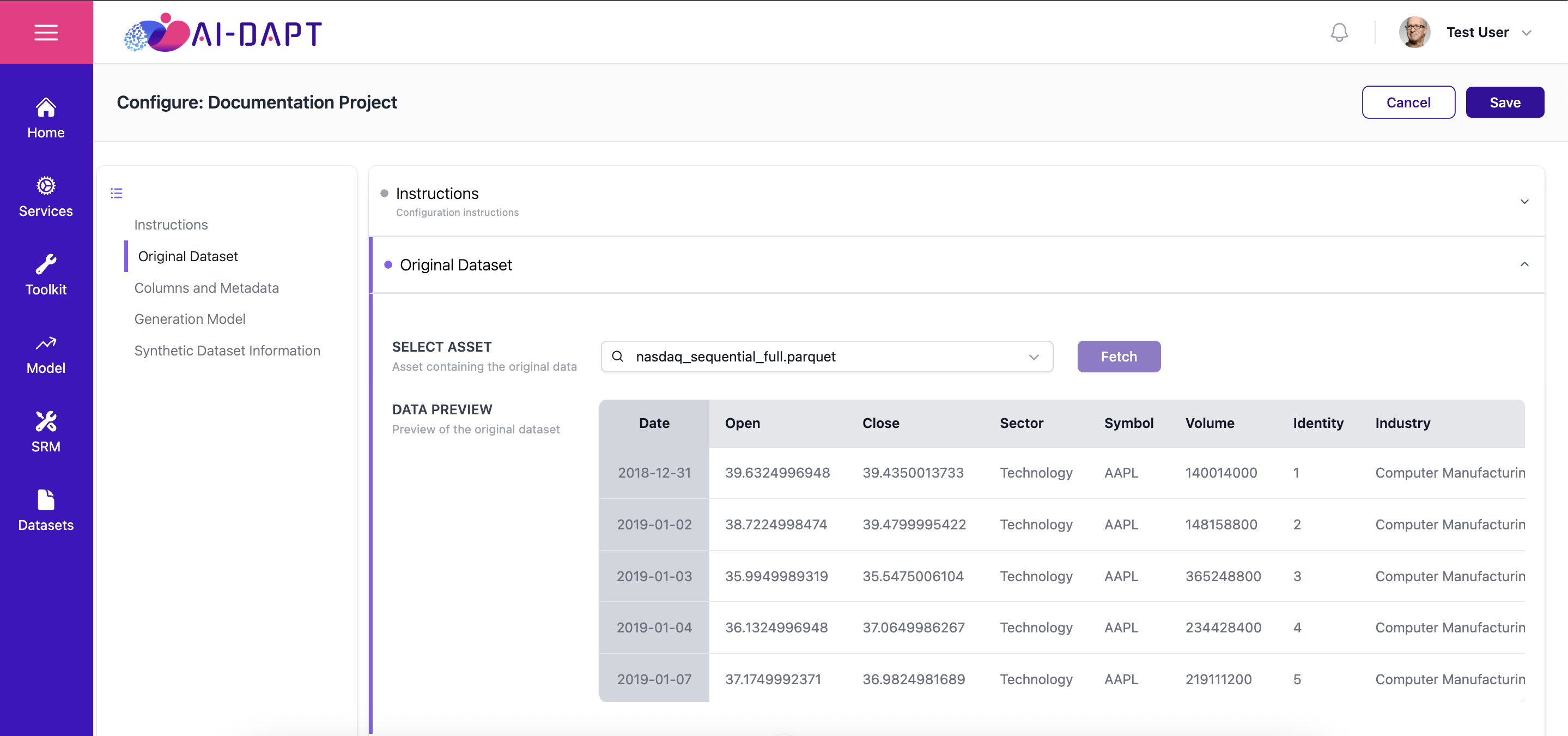Click the Date column header
Screen dimensions: 1568x736
pyautogui.click(x=654, y=423)
